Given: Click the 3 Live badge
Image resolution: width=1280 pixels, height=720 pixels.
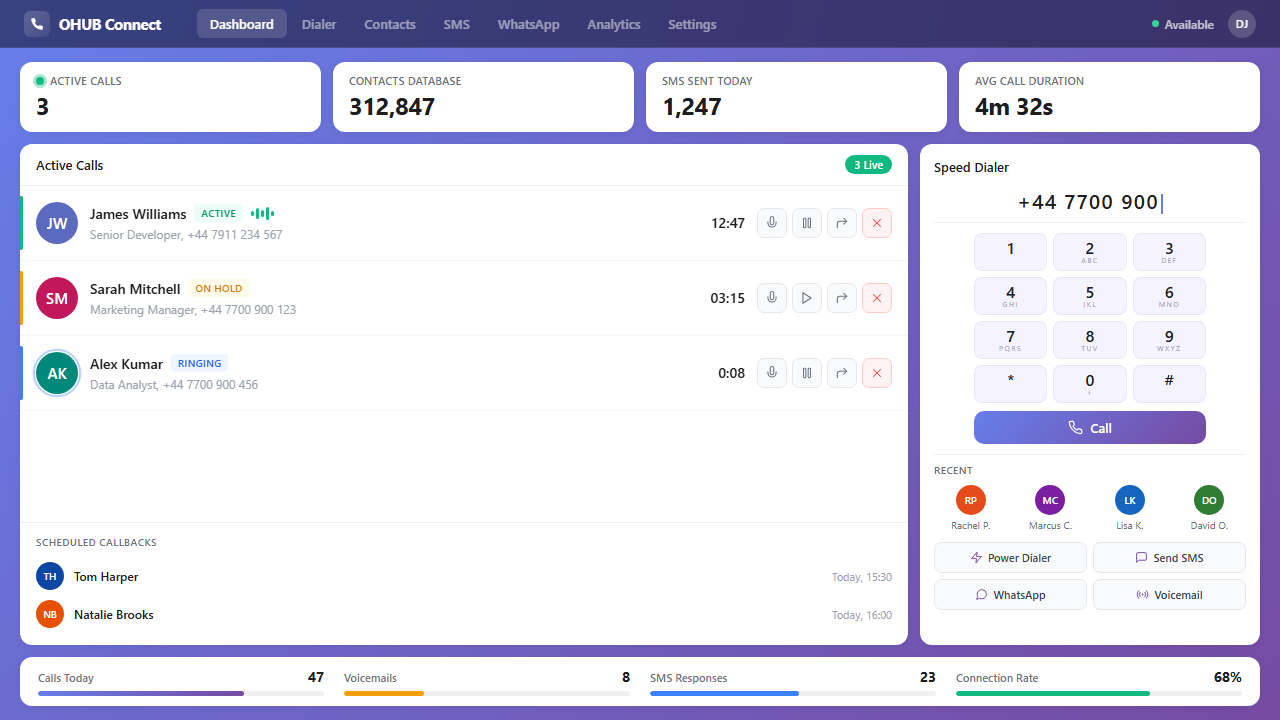Looking at the screenshot, I should pos(868,165).
